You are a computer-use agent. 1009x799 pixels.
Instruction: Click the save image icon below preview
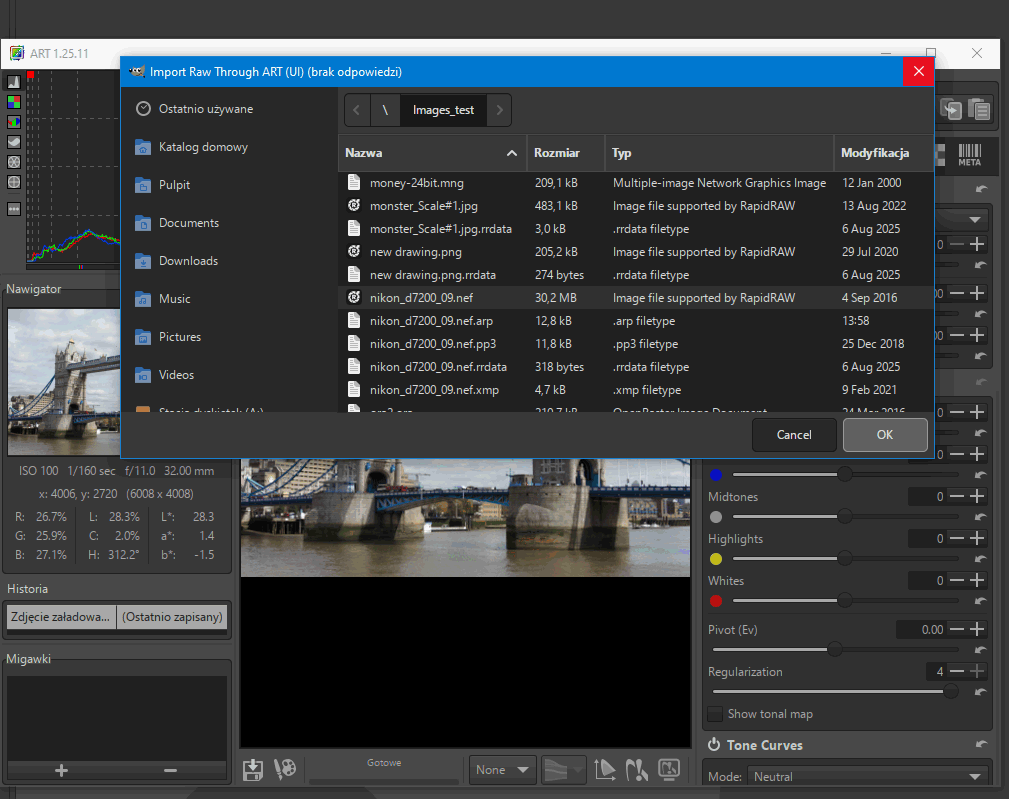[x=254, y=769]
